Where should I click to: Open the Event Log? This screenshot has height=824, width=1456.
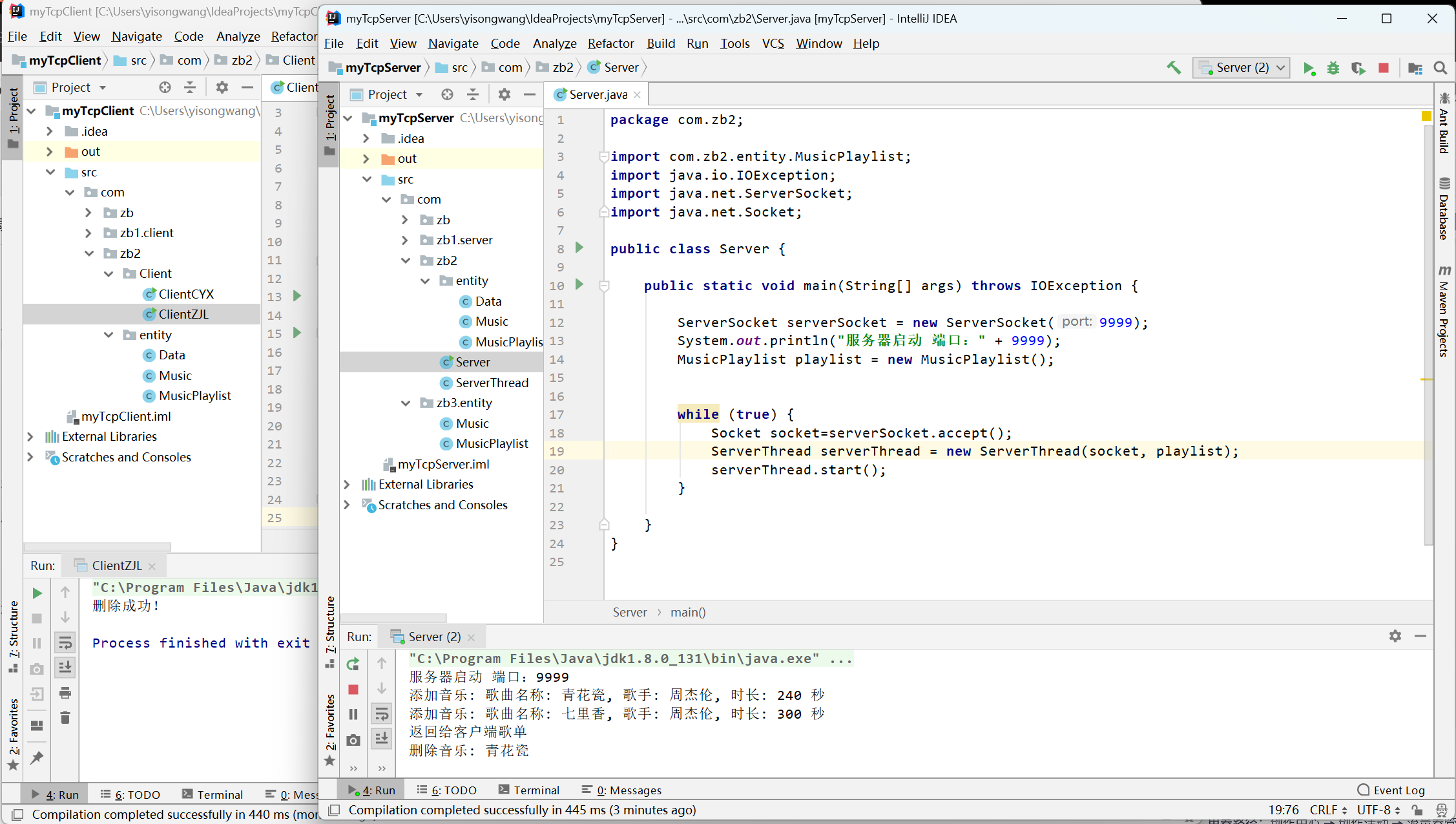(x=1391, y=790)
